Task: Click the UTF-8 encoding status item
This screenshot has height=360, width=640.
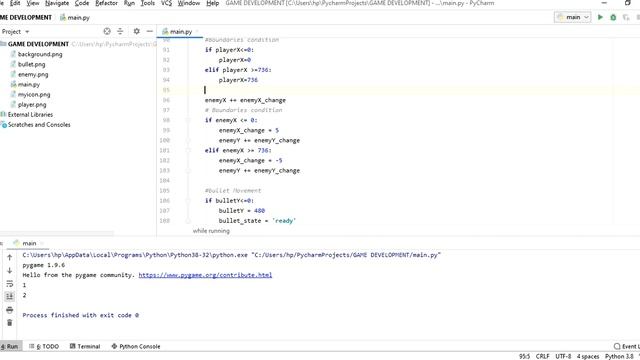Action: pos(563,356)
